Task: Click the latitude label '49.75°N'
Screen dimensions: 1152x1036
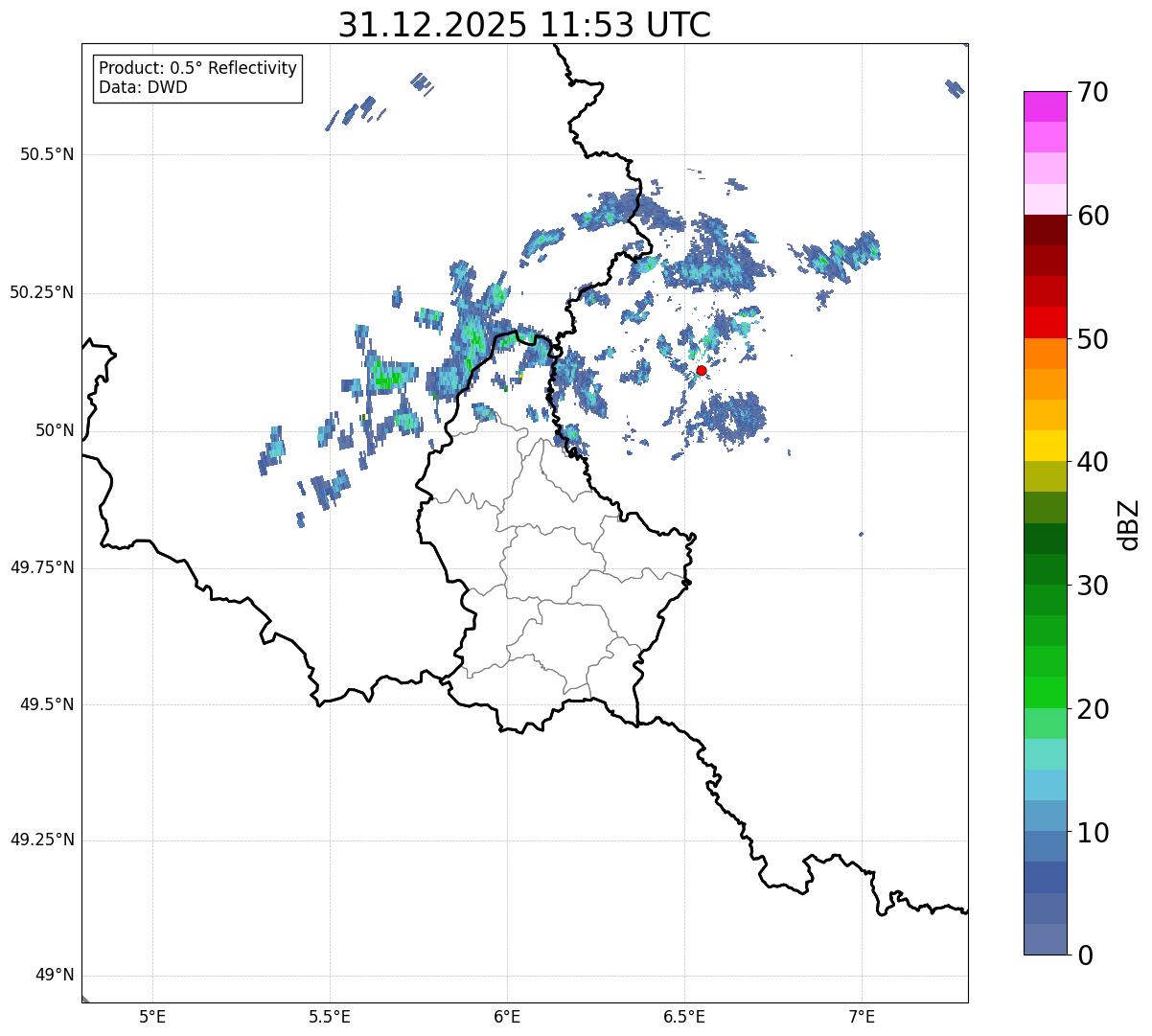Action: point(41,567)
